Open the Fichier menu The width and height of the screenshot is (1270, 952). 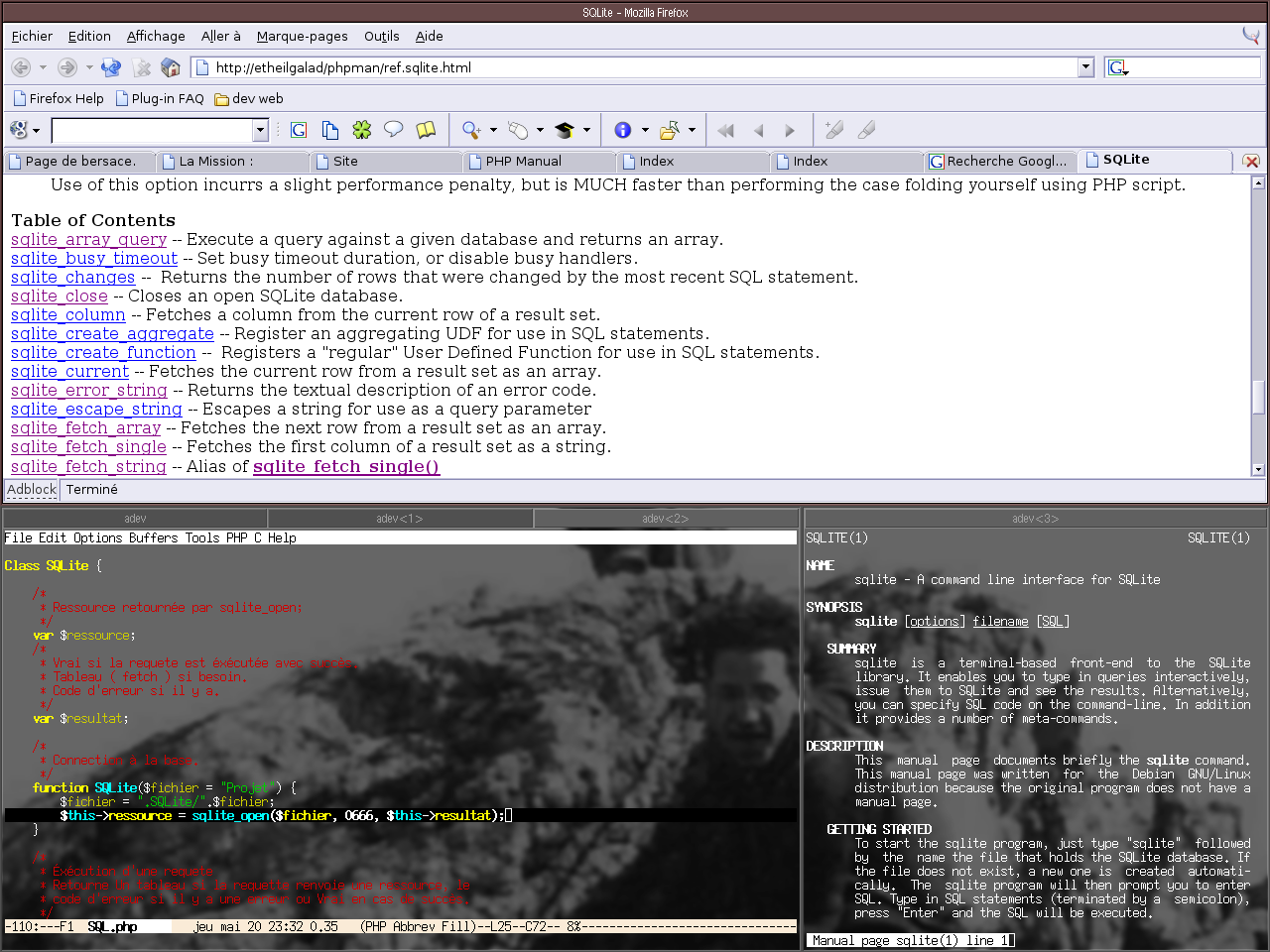coord(32,36)
